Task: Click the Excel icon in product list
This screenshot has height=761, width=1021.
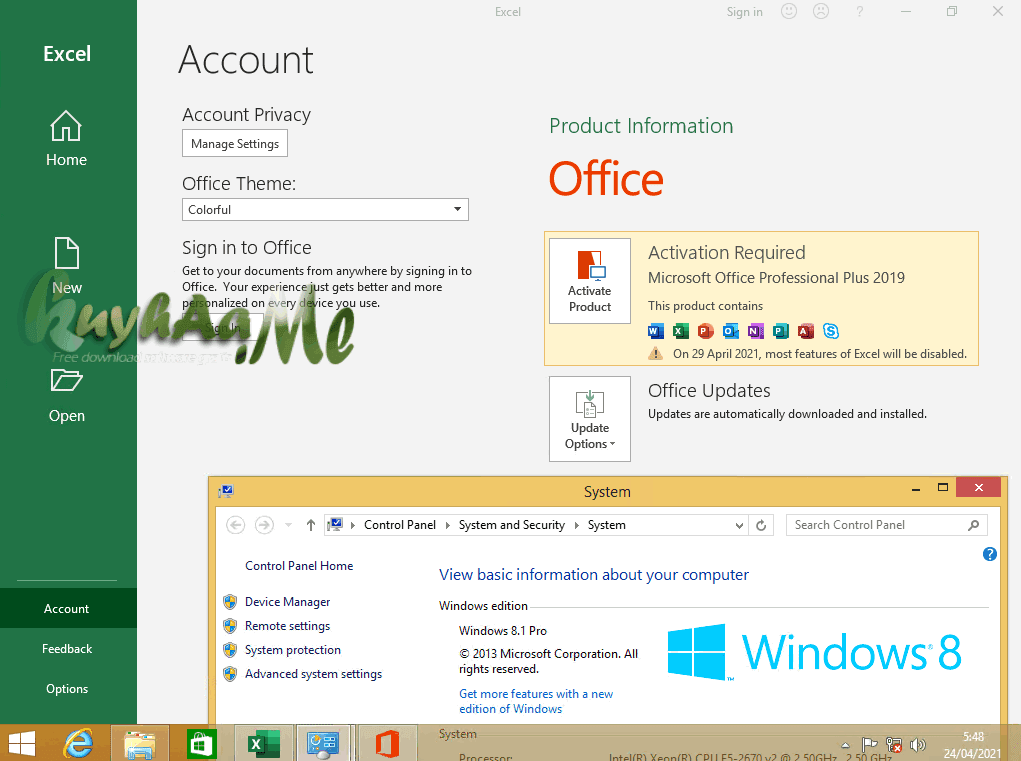Action: (680, 331)
